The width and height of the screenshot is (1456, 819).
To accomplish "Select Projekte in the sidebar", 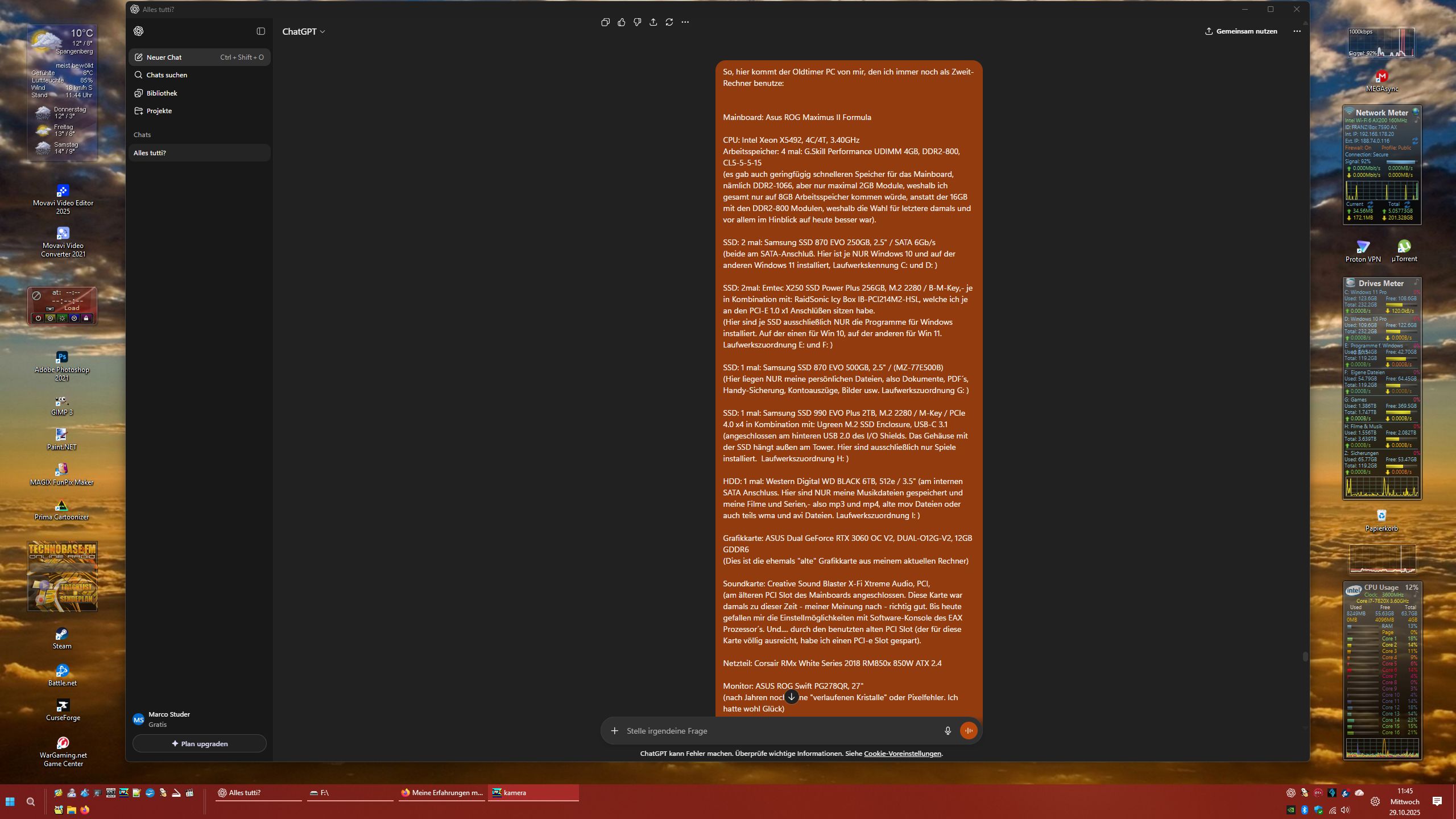I will click(159, 111).
